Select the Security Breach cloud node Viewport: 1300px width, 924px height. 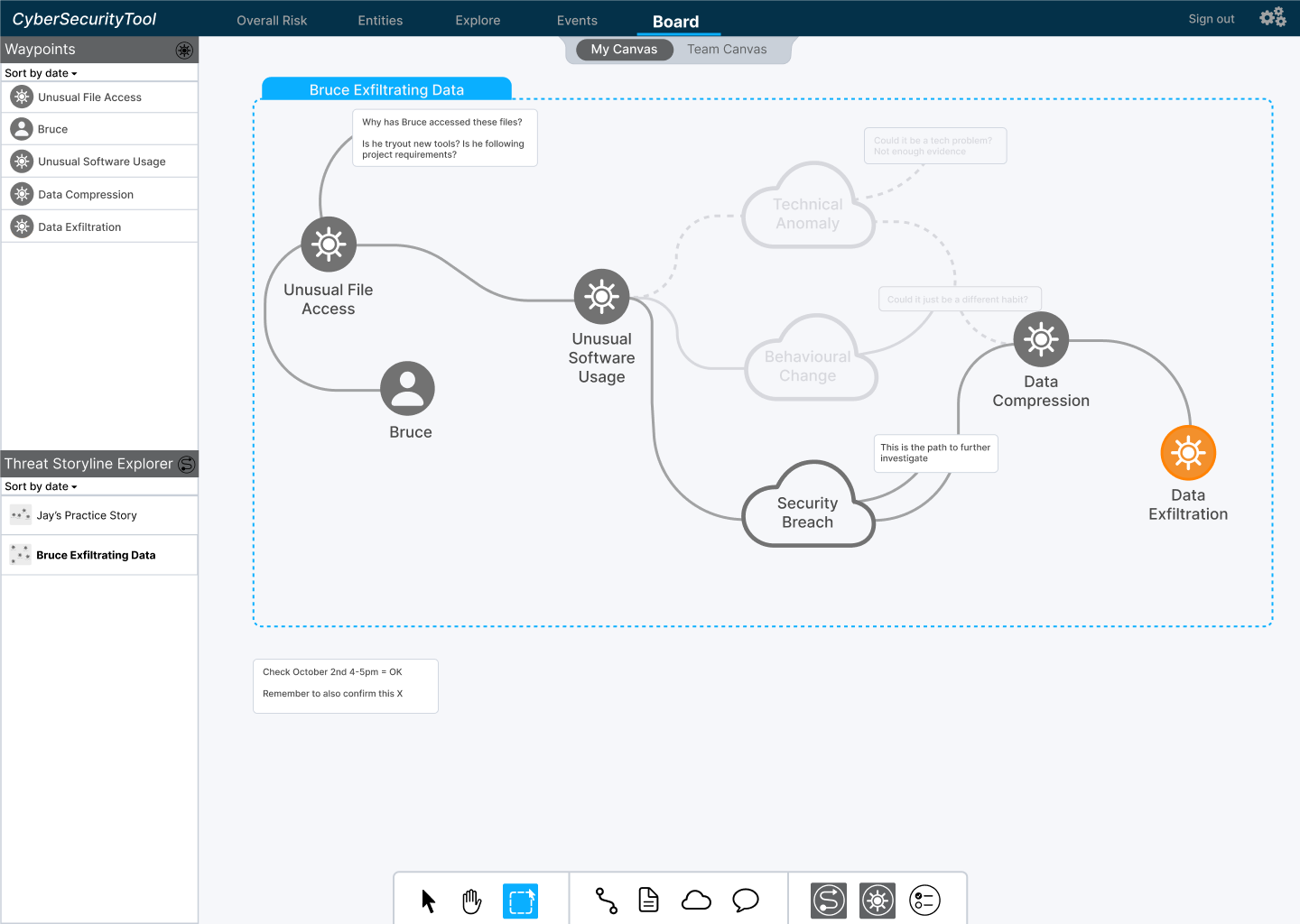coord(808,511)
